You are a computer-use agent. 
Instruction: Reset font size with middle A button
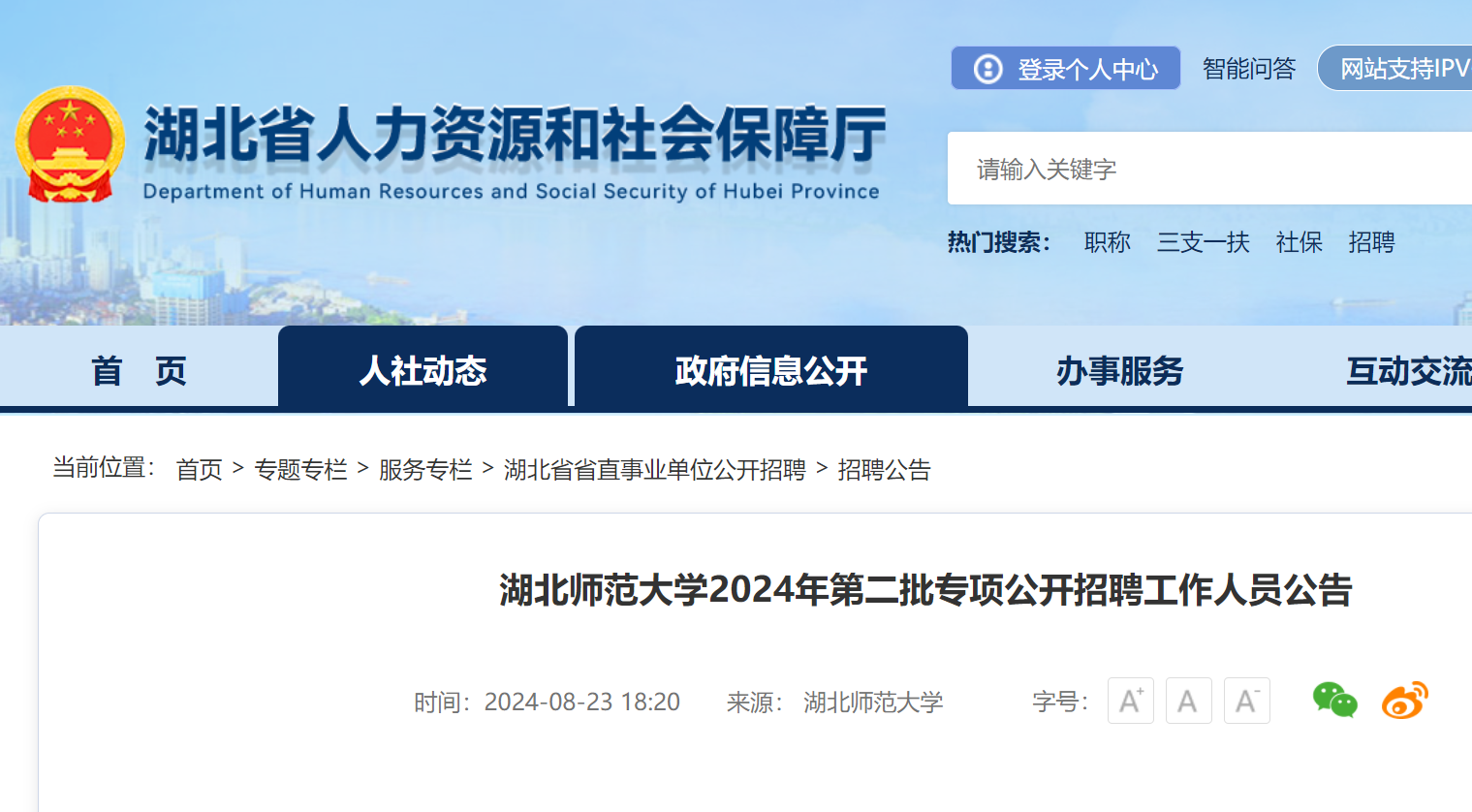pos(1189,701)
